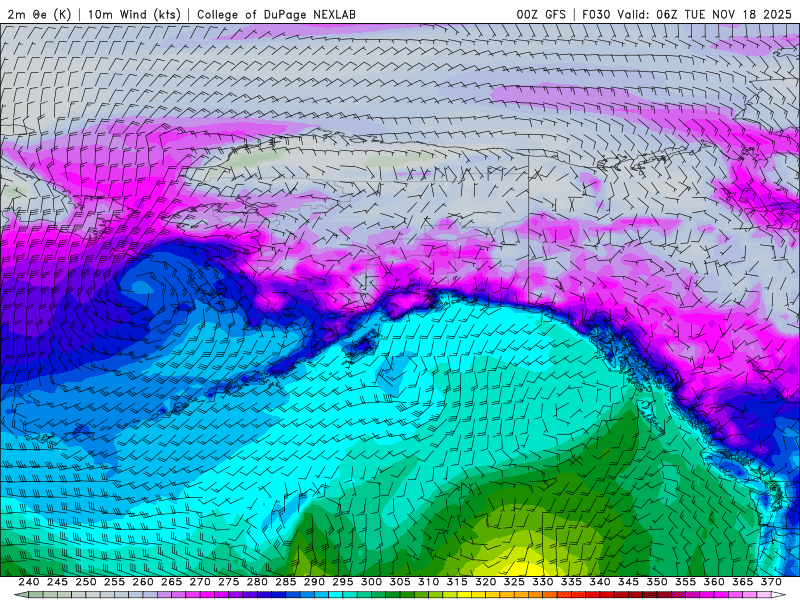Screen dimensions: 800x600
Task: Select the 305 legend label
Action: tap(400, 582)
